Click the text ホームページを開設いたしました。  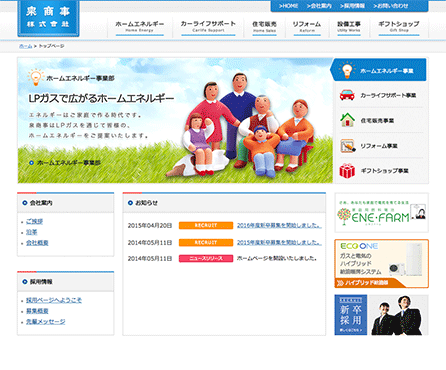(x=277, y=258)
